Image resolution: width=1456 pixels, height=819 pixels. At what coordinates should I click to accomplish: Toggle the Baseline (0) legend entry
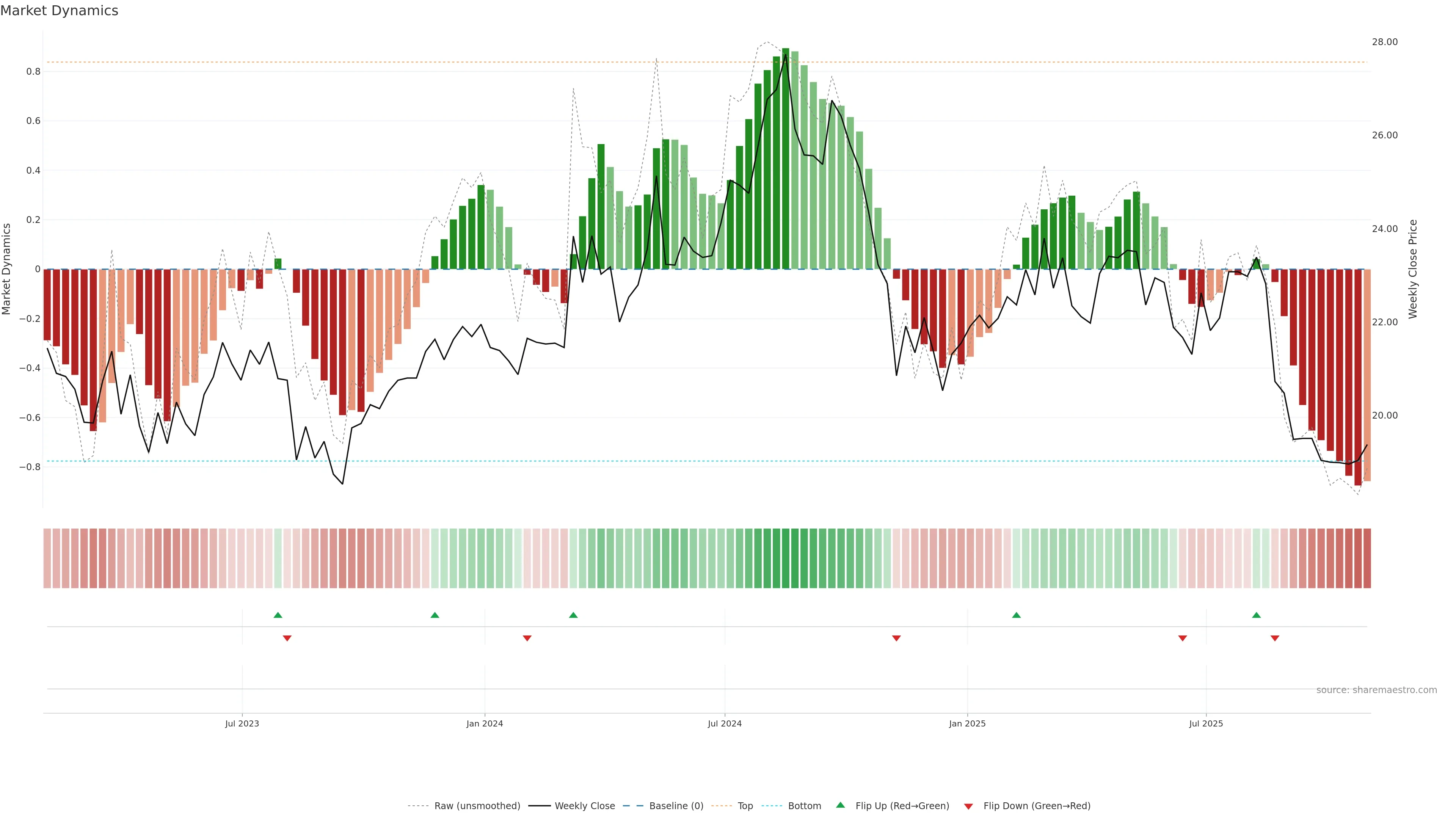pyautogui.click(x=676, y=806)
